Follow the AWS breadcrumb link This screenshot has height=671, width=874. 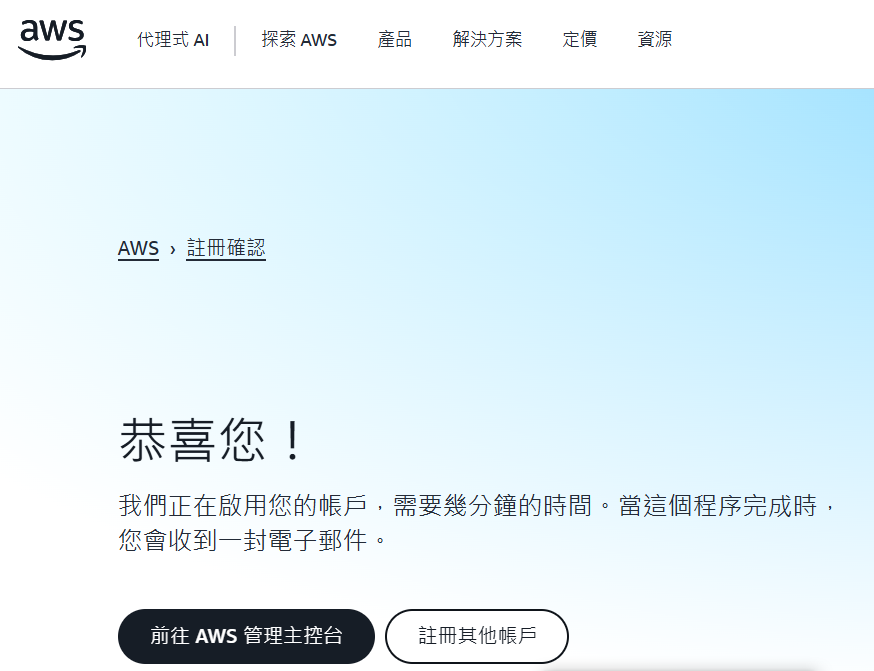point(138,248)
